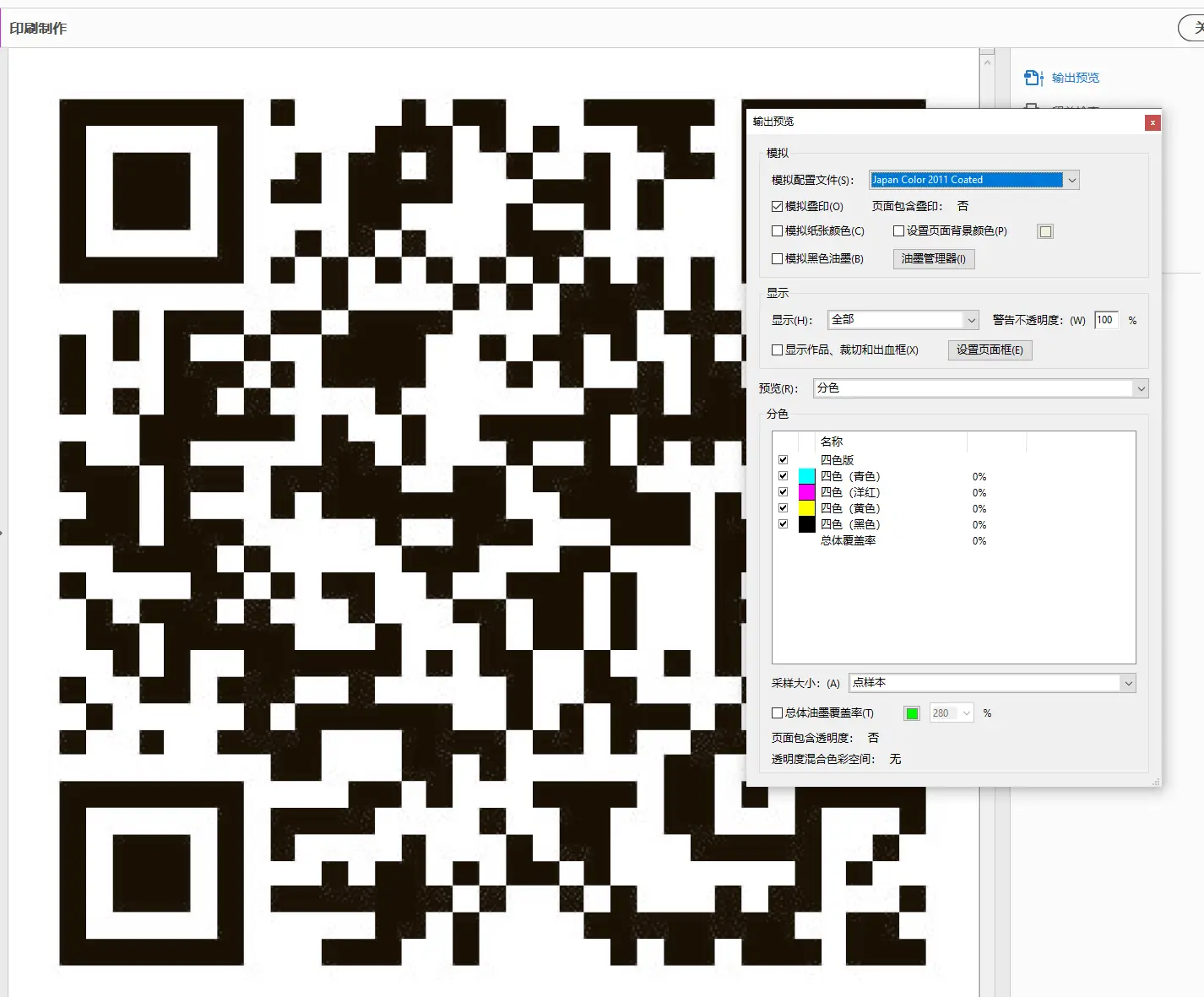Open the 模拟配置文件 Japan Color dropdown
This screenshot has width=1204, height=997.
[x=1071, y=180]
